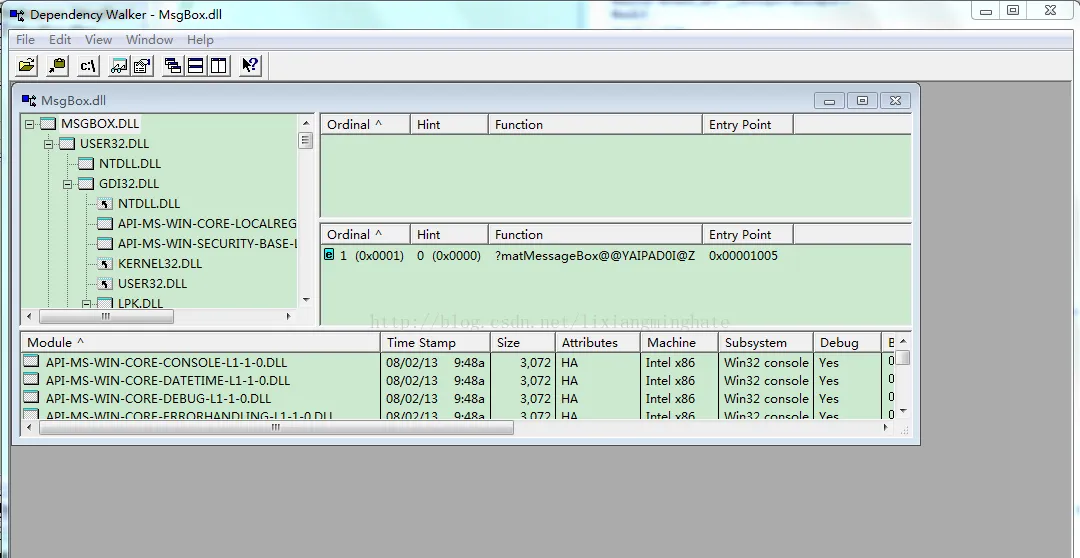Click the module list horizontal scrollbar right arrow

point(886,428)
